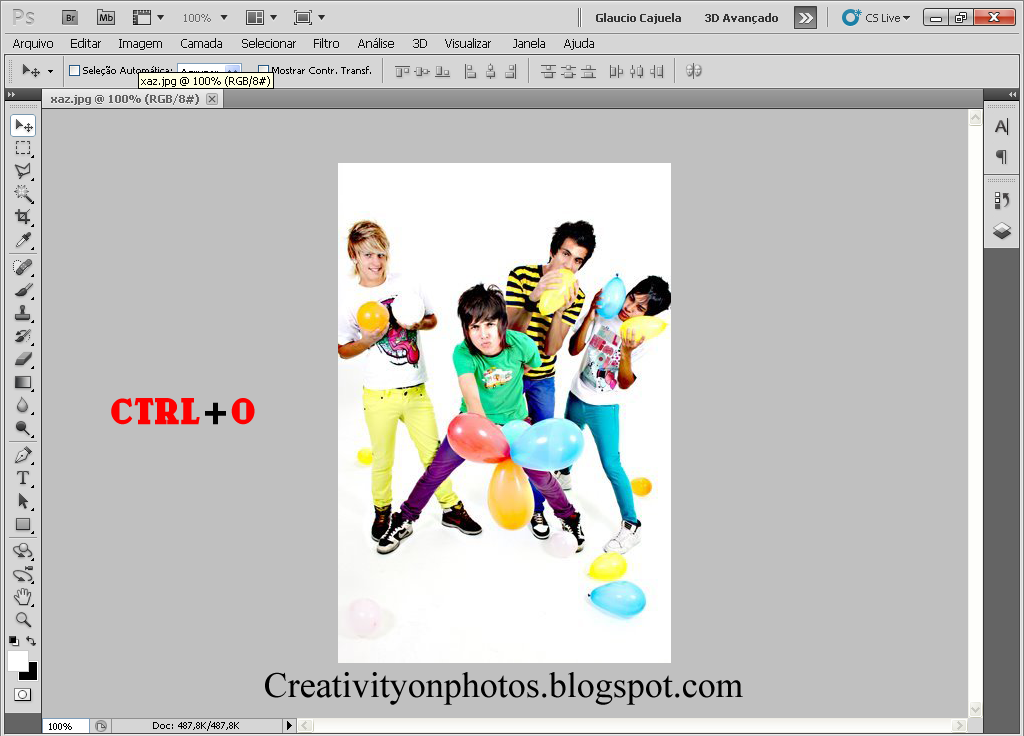Switch to Glaucio Cajuela workspace
The image size is (1024, 736).
coord(638,18)
